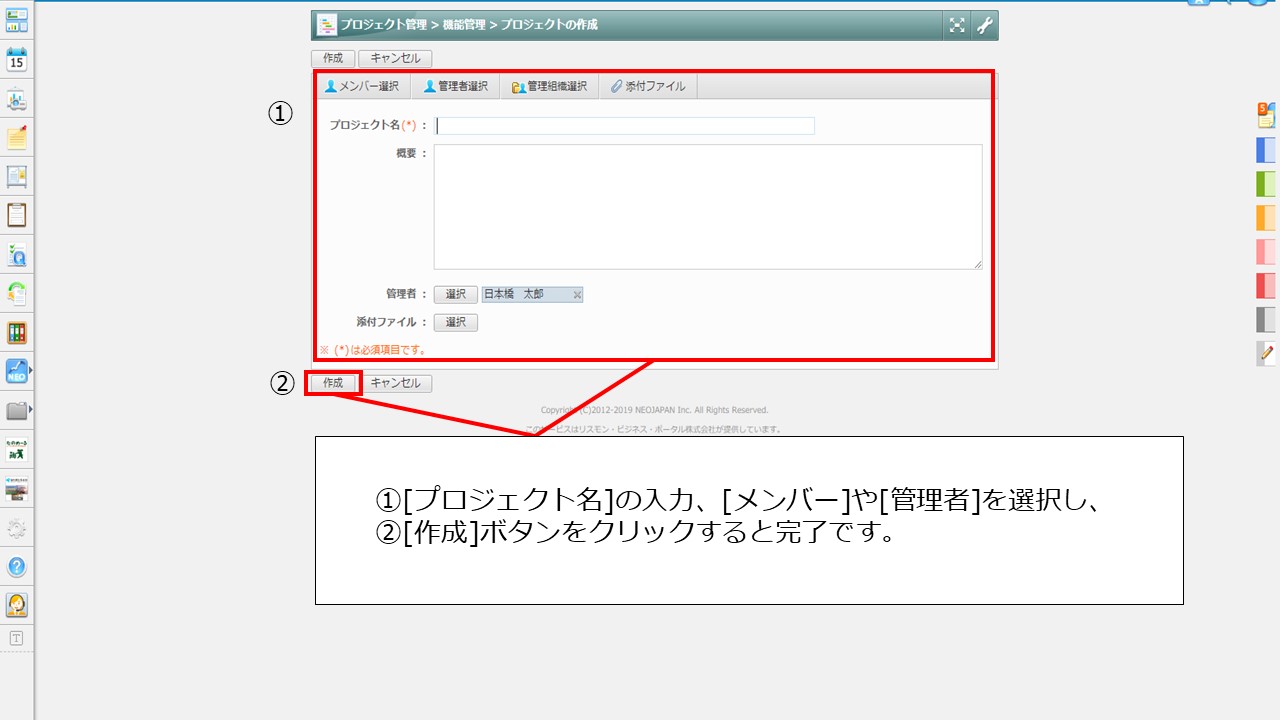This screenshot has height=720, width=1280.
Task: Click the full-screen expand icon in header
Action: 957,25
